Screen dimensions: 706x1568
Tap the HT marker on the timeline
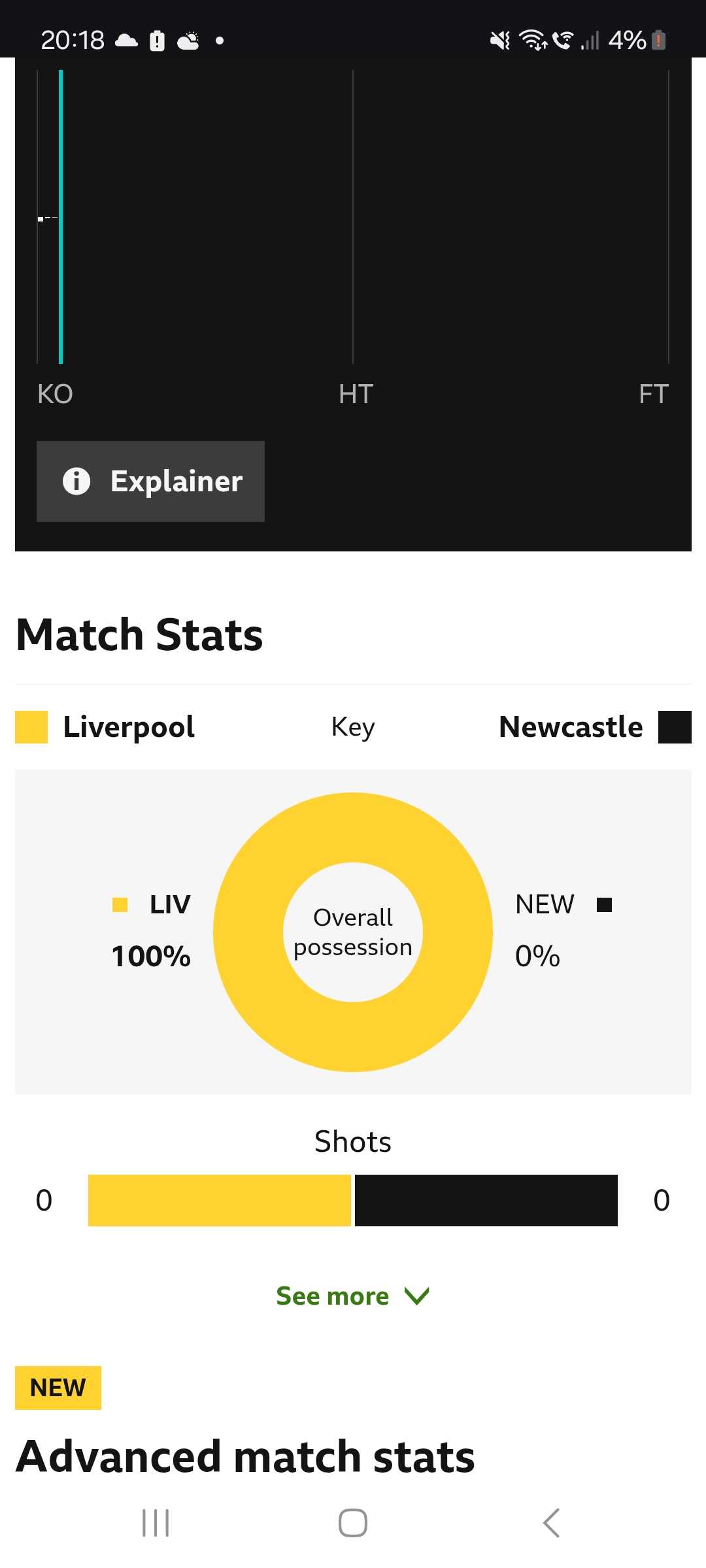[356, 394]
